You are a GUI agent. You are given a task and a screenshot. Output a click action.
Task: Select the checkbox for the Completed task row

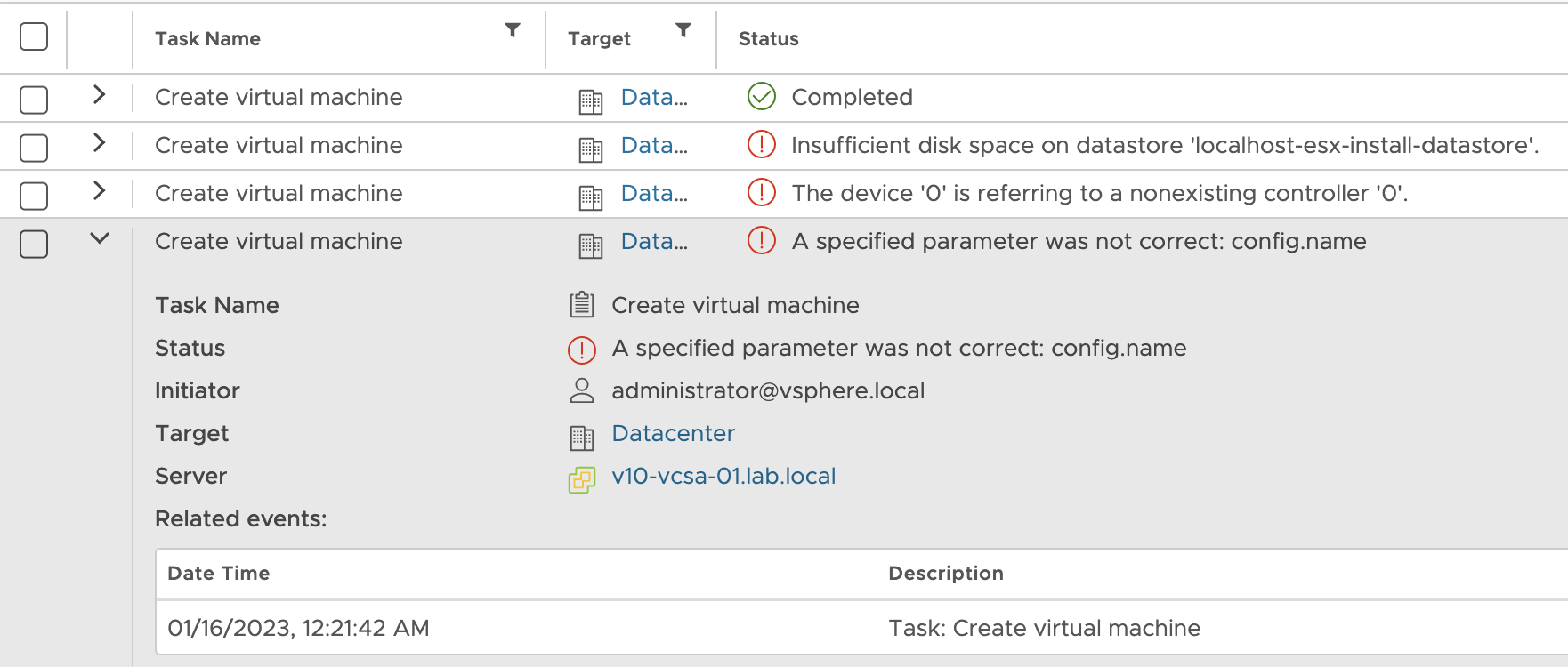pos(34,100)
